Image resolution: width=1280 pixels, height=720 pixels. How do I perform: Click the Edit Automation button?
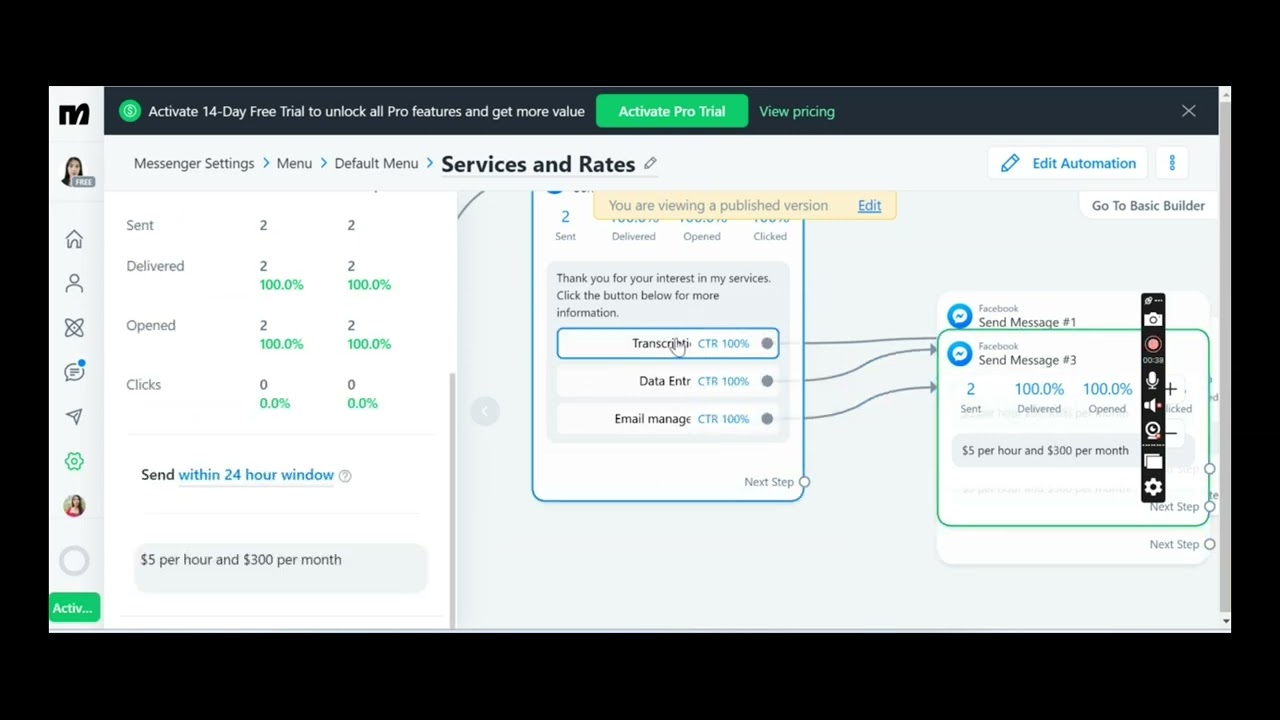pos(1068,163)
